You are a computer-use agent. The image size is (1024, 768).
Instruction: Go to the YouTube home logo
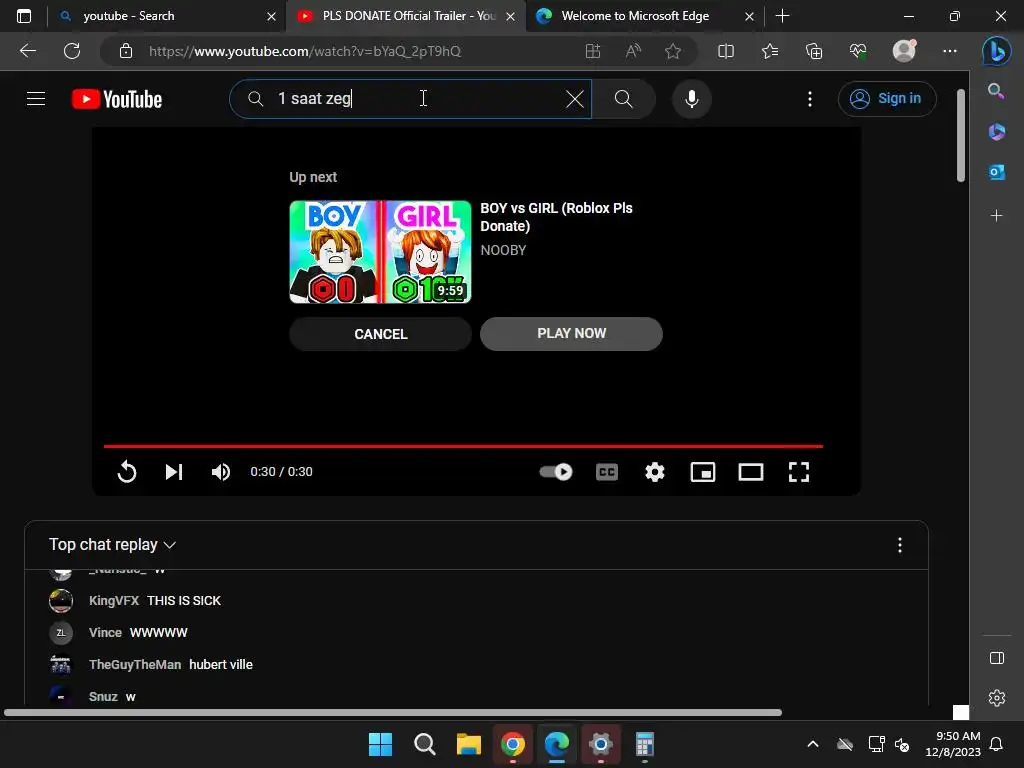pyautogui.click(x=117, y=99)
